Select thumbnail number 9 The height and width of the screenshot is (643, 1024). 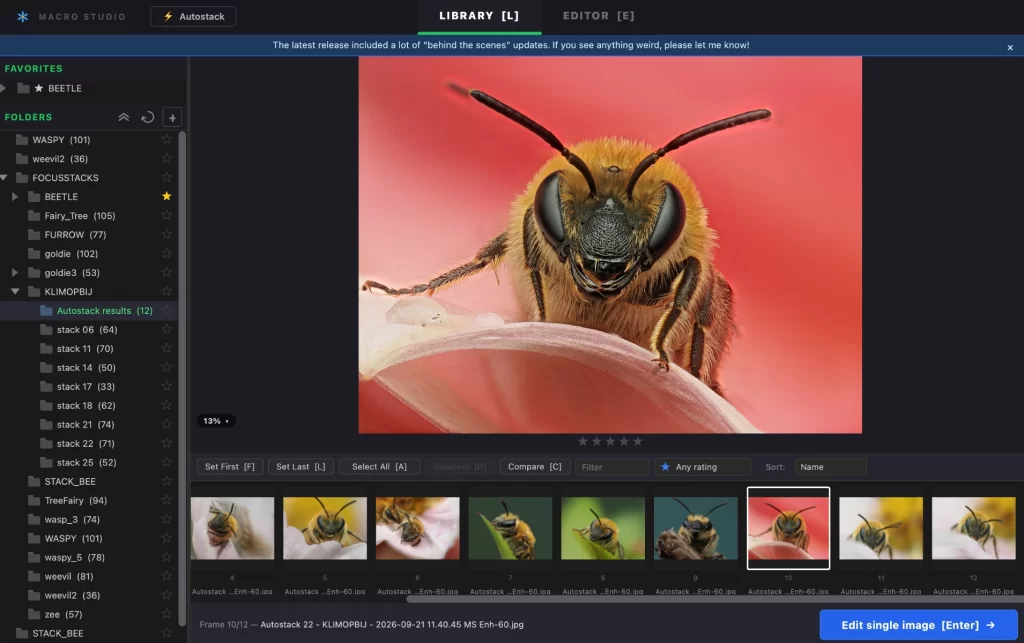tap(696, 528)
